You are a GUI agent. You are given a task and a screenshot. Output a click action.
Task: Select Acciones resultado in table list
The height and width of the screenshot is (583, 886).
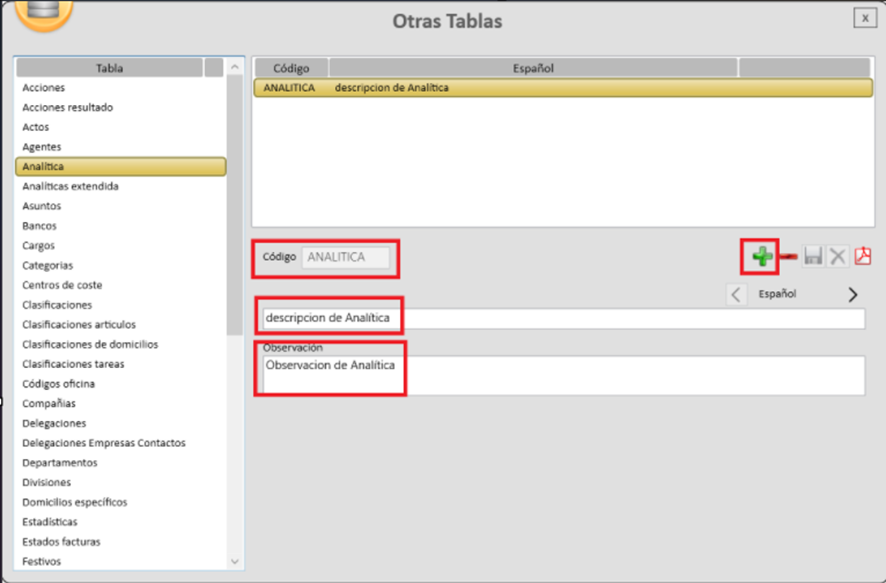point(68,107)
